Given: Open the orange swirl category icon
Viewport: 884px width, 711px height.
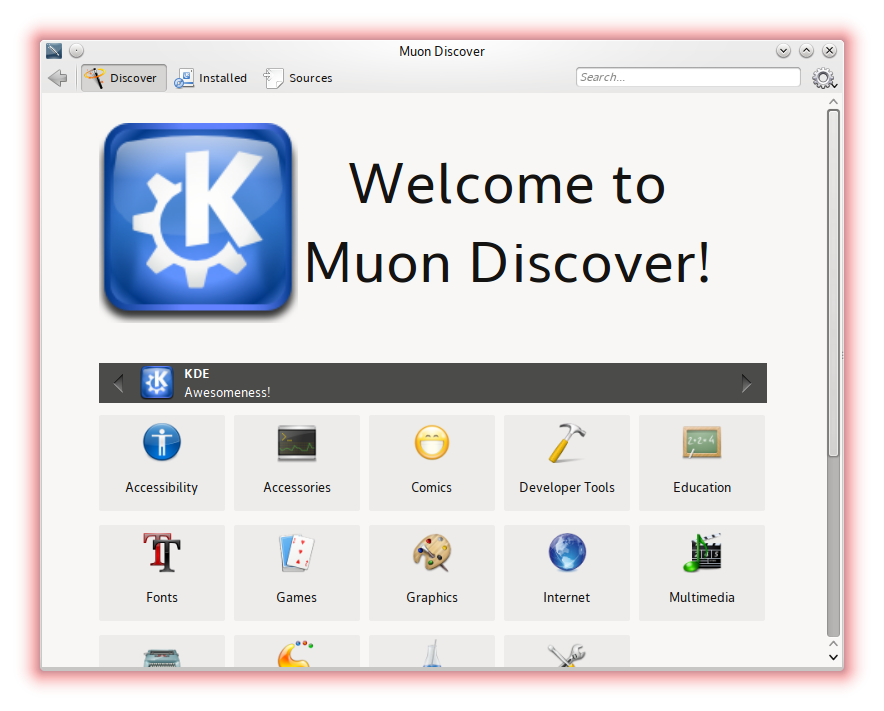Looking at the screenshot, I should tap(295, 654).
